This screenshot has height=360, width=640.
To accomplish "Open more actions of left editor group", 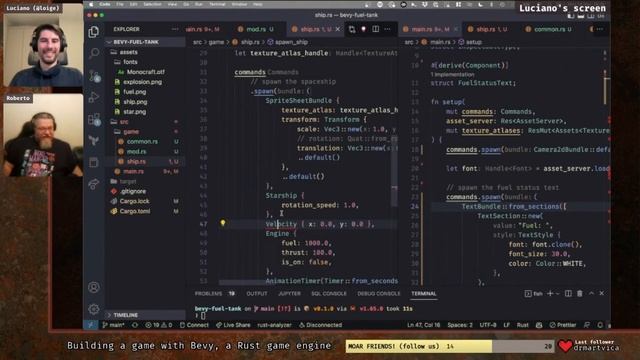I will coord(387,29).
